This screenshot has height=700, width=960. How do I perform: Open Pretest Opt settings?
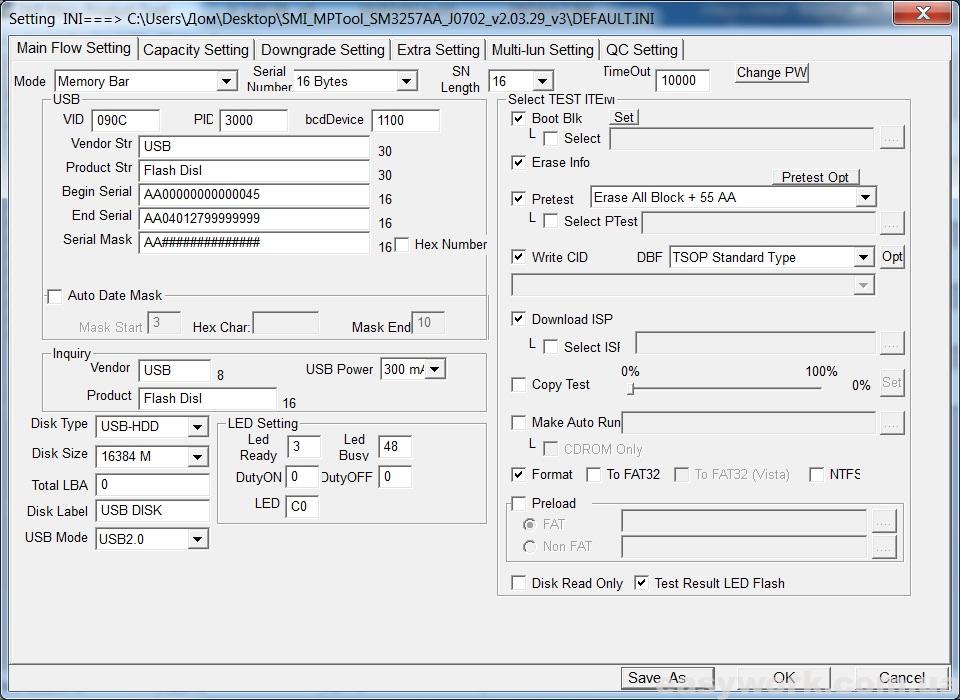[815, 176]
